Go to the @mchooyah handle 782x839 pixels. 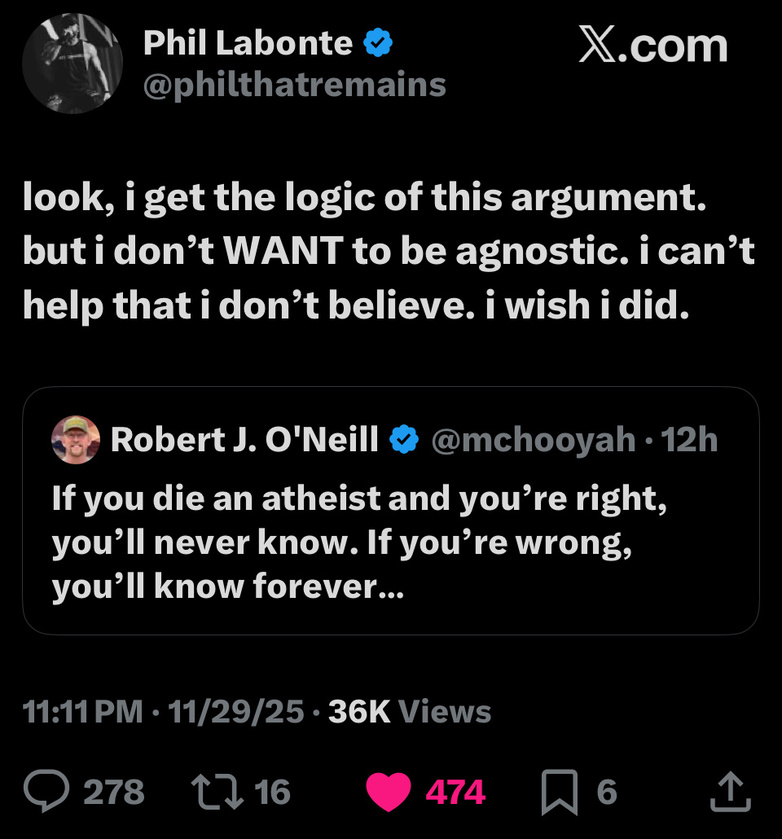click(x=533, y=439)
